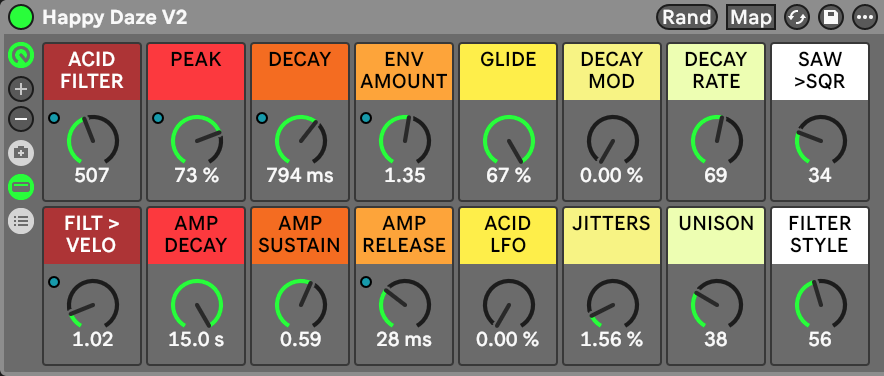Click the 1.35 ENV AMOUNT value
The height and width of the screenshot is (376, 884).
point(404,176)
